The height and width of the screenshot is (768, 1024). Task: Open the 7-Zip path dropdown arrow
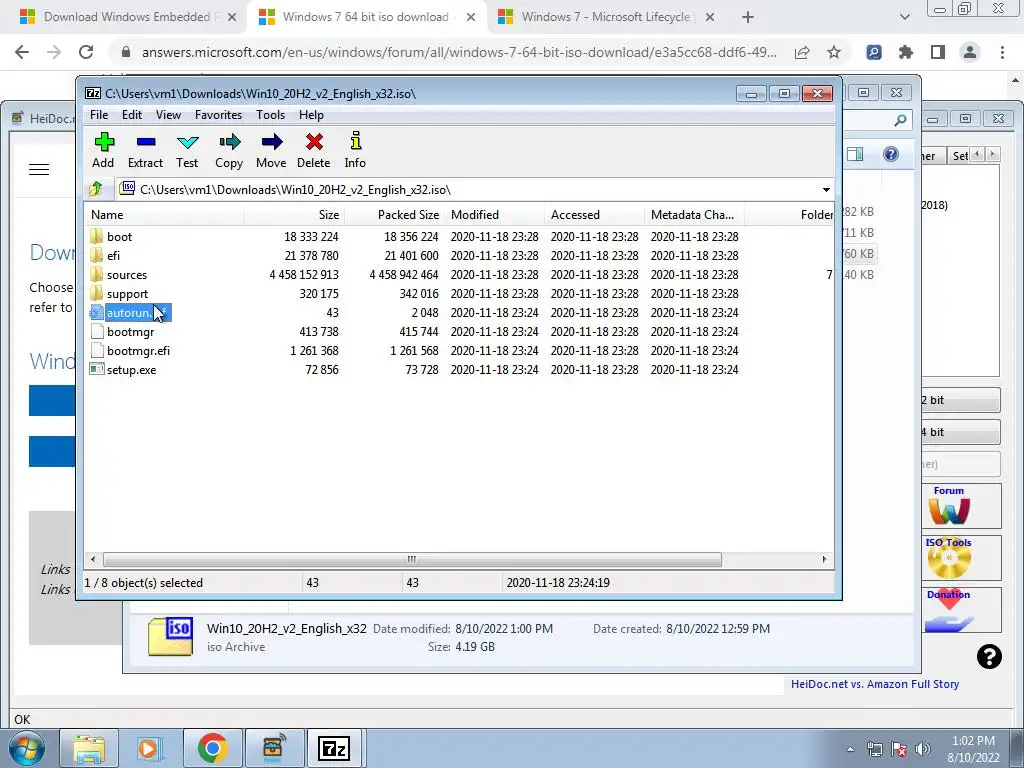826,189
